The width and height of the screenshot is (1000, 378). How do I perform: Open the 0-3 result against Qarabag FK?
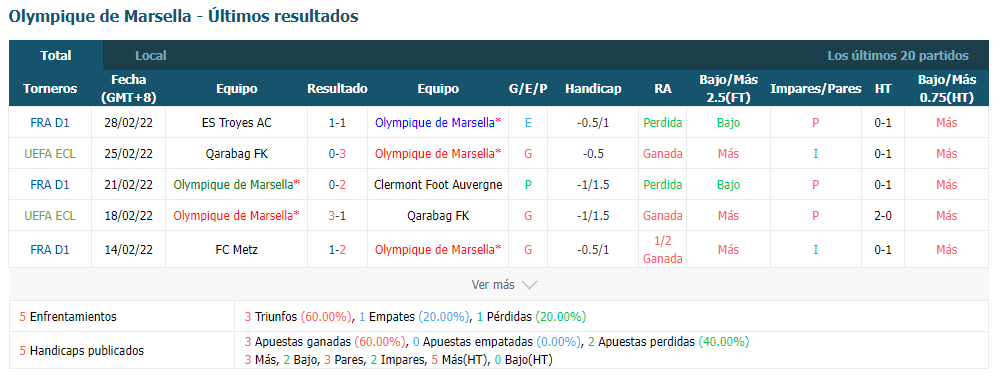point(337,154)
